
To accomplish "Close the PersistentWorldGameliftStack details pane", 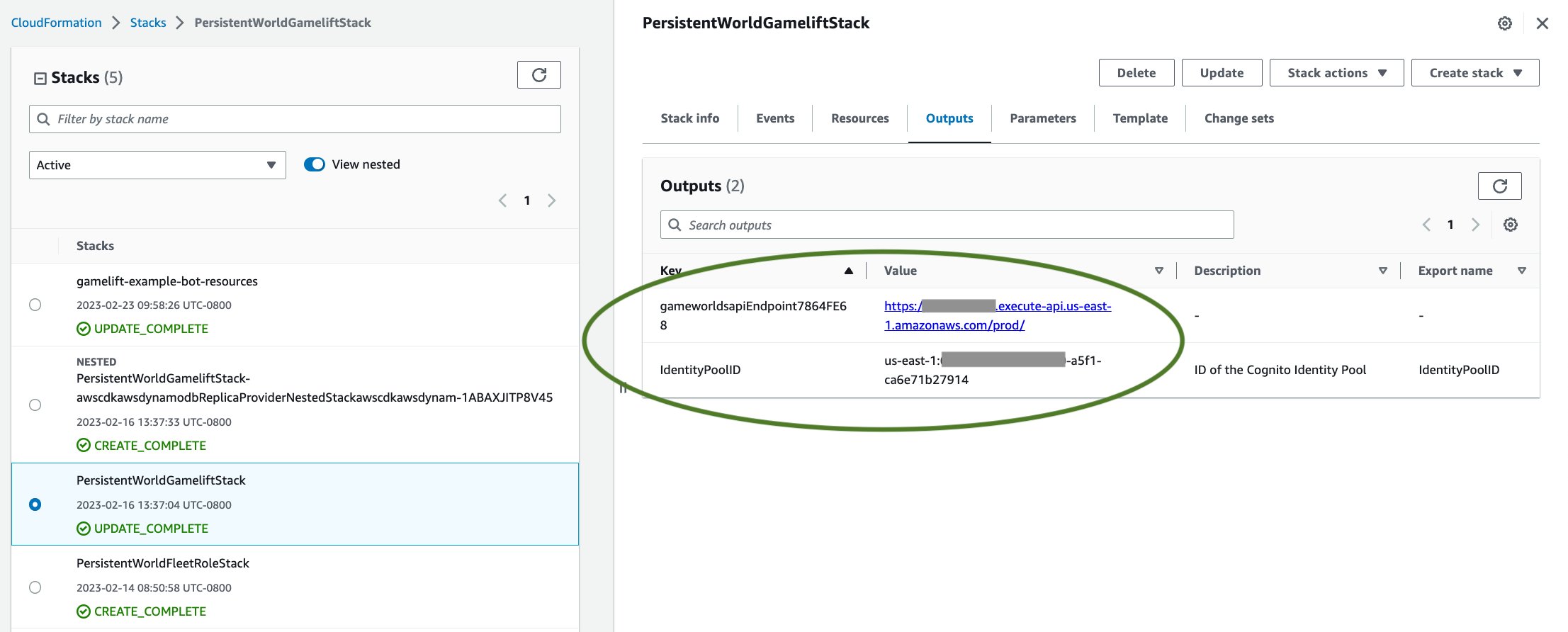I will [1542, 23].
